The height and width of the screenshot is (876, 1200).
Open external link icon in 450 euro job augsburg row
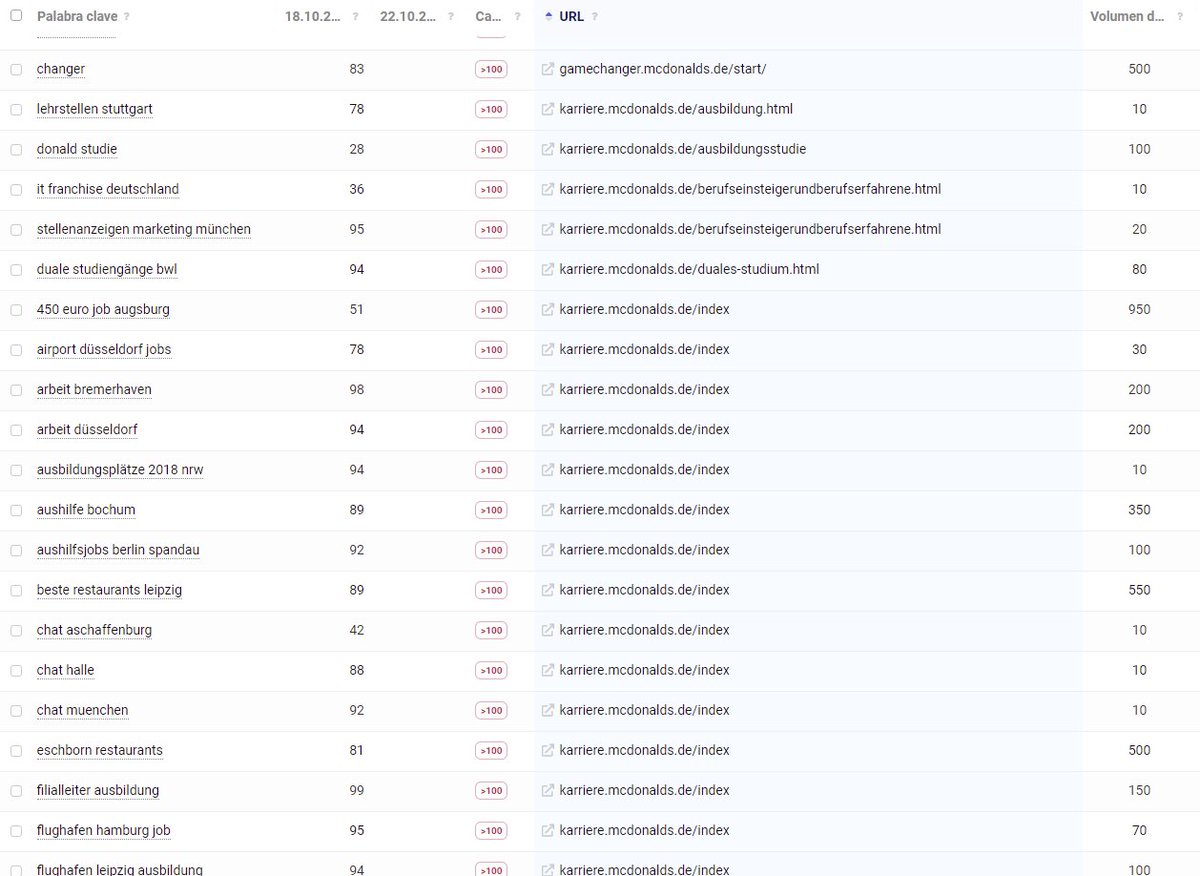[x=547, y=309]
